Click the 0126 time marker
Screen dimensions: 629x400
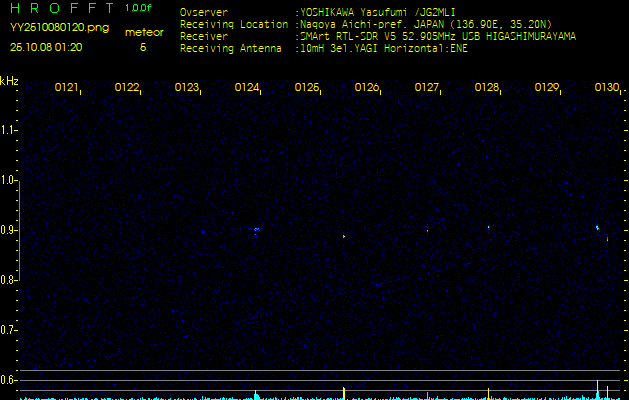[x=367, y=87]
